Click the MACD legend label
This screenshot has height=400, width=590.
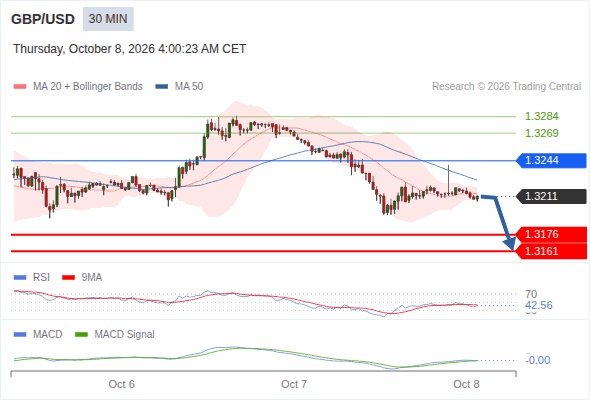48,335
